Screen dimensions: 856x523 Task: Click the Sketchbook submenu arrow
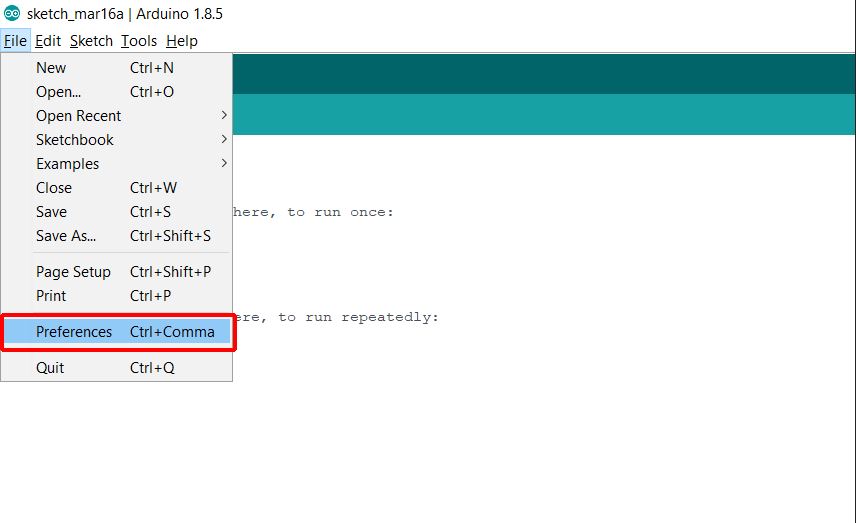click(x=224, y=139)
